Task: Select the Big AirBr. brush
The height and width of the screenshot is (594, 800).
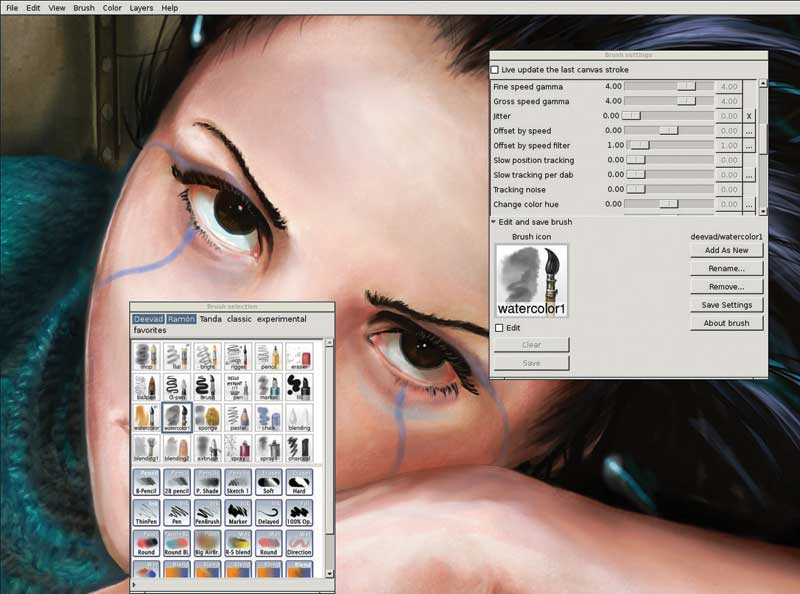Action: point(208,543)
